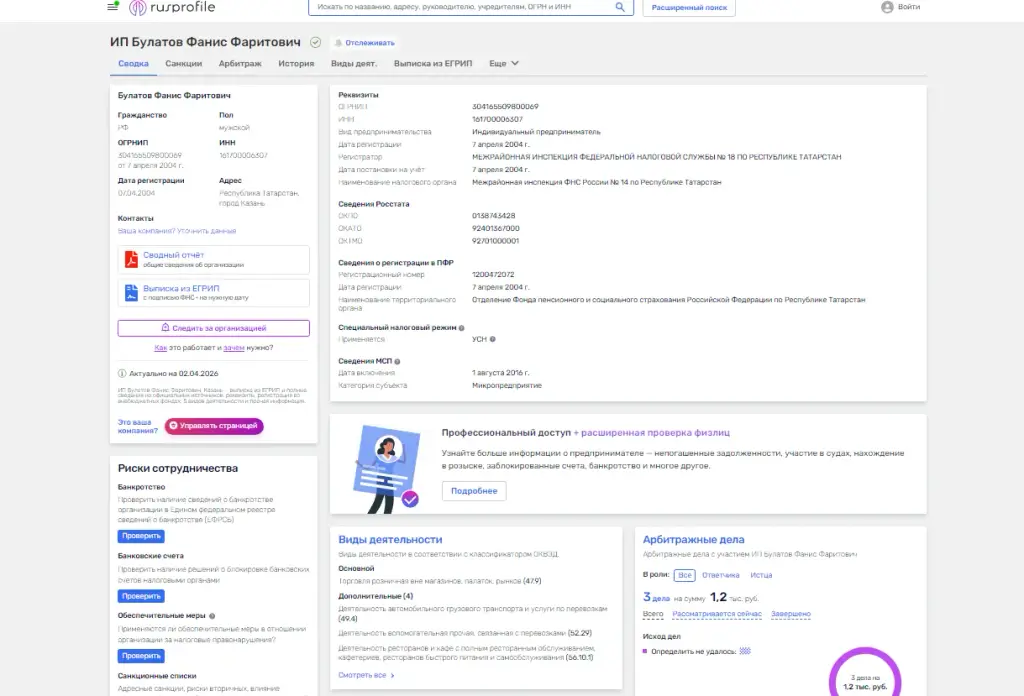Select the История tab
The height and width of the screenshot is (696, 1024).
pos(296,63)
